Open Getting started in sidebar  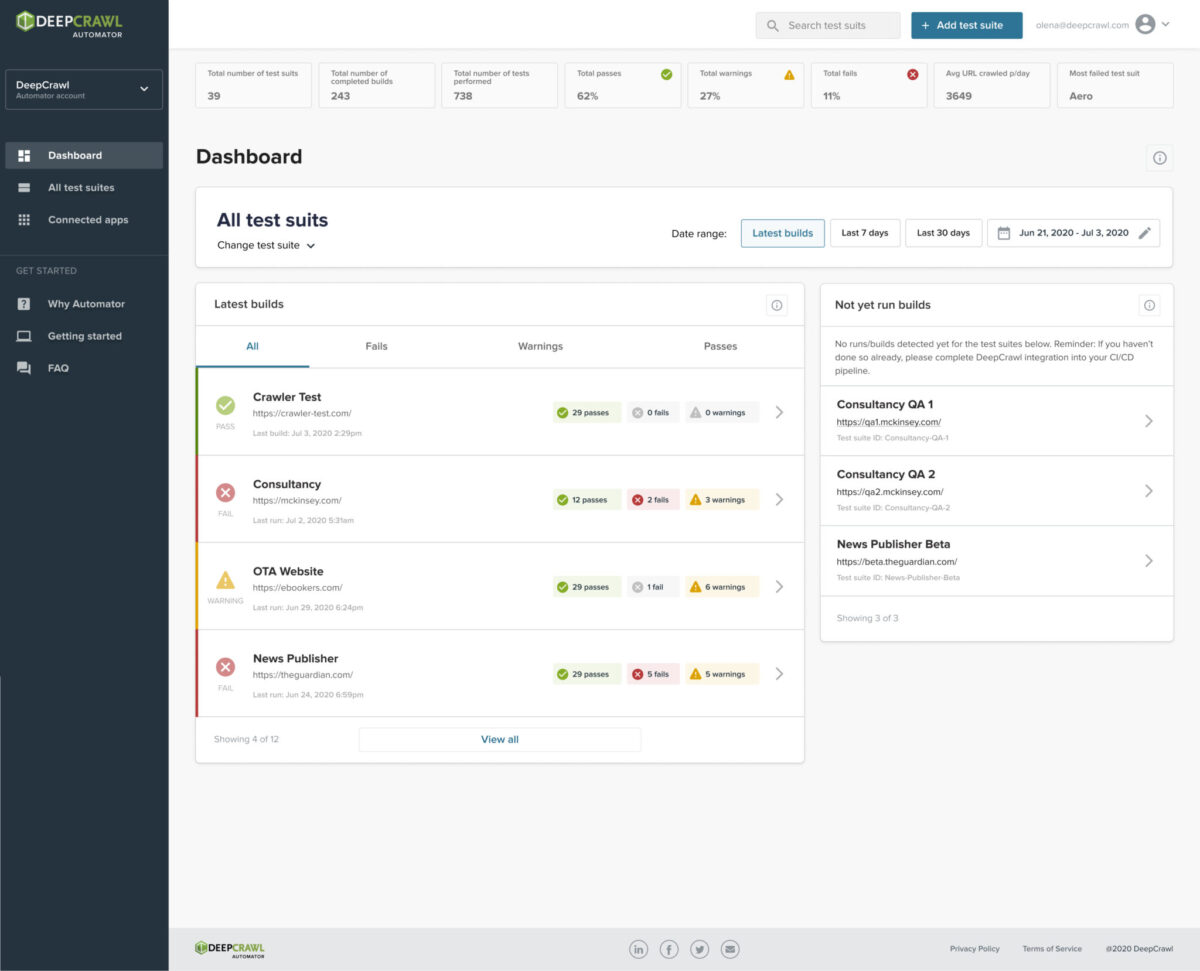84,336
